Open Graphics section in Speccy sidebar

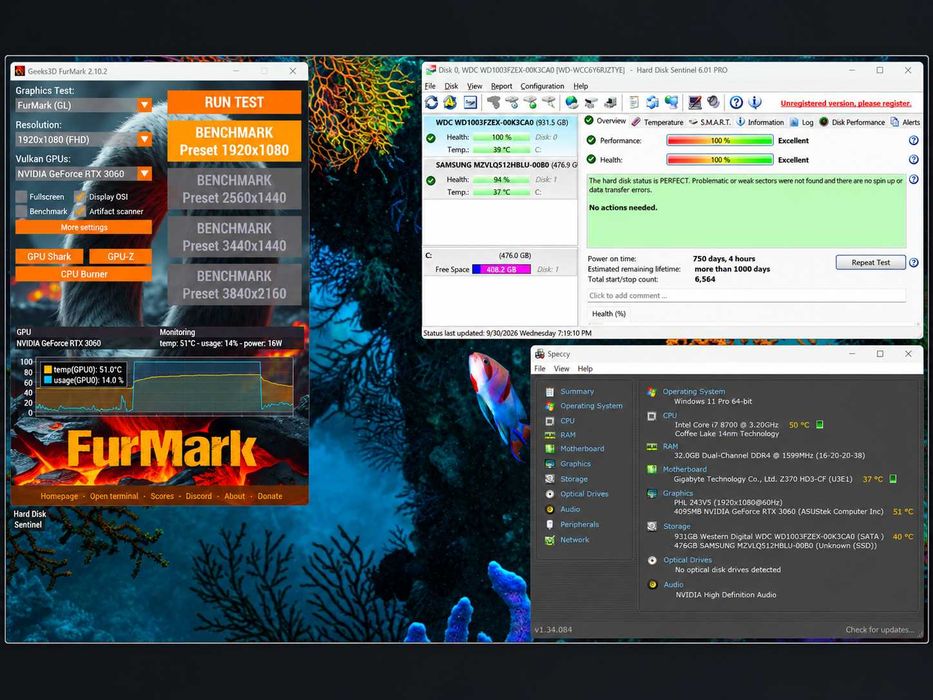click(575, 464)
